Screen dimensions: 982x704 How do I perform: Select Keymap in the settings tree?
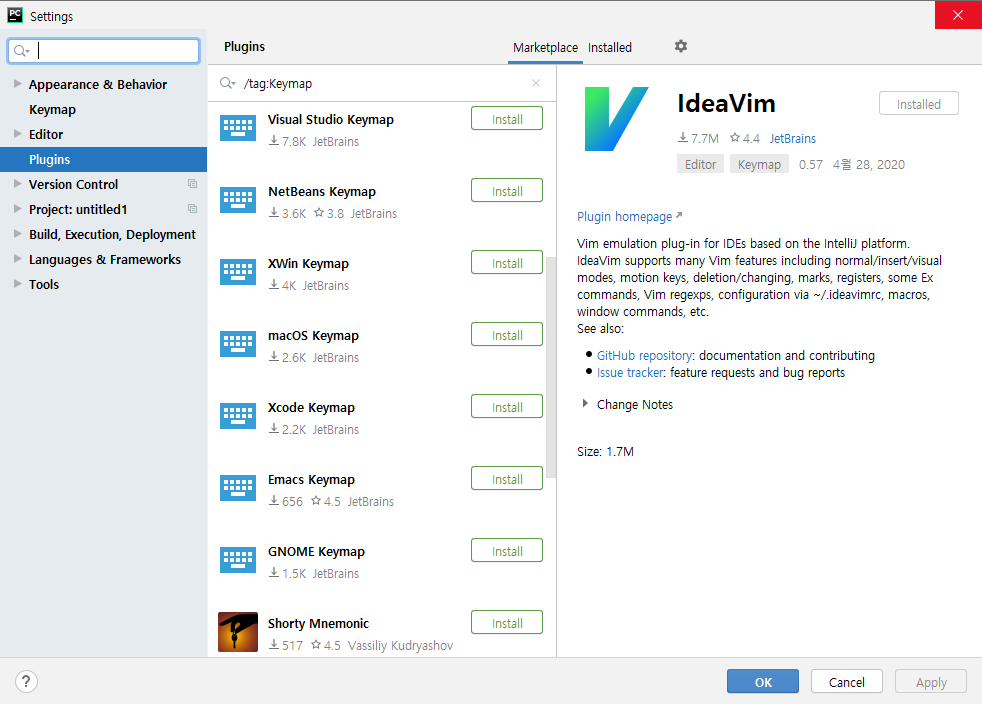pyautogui.click(x=52, y=110)
